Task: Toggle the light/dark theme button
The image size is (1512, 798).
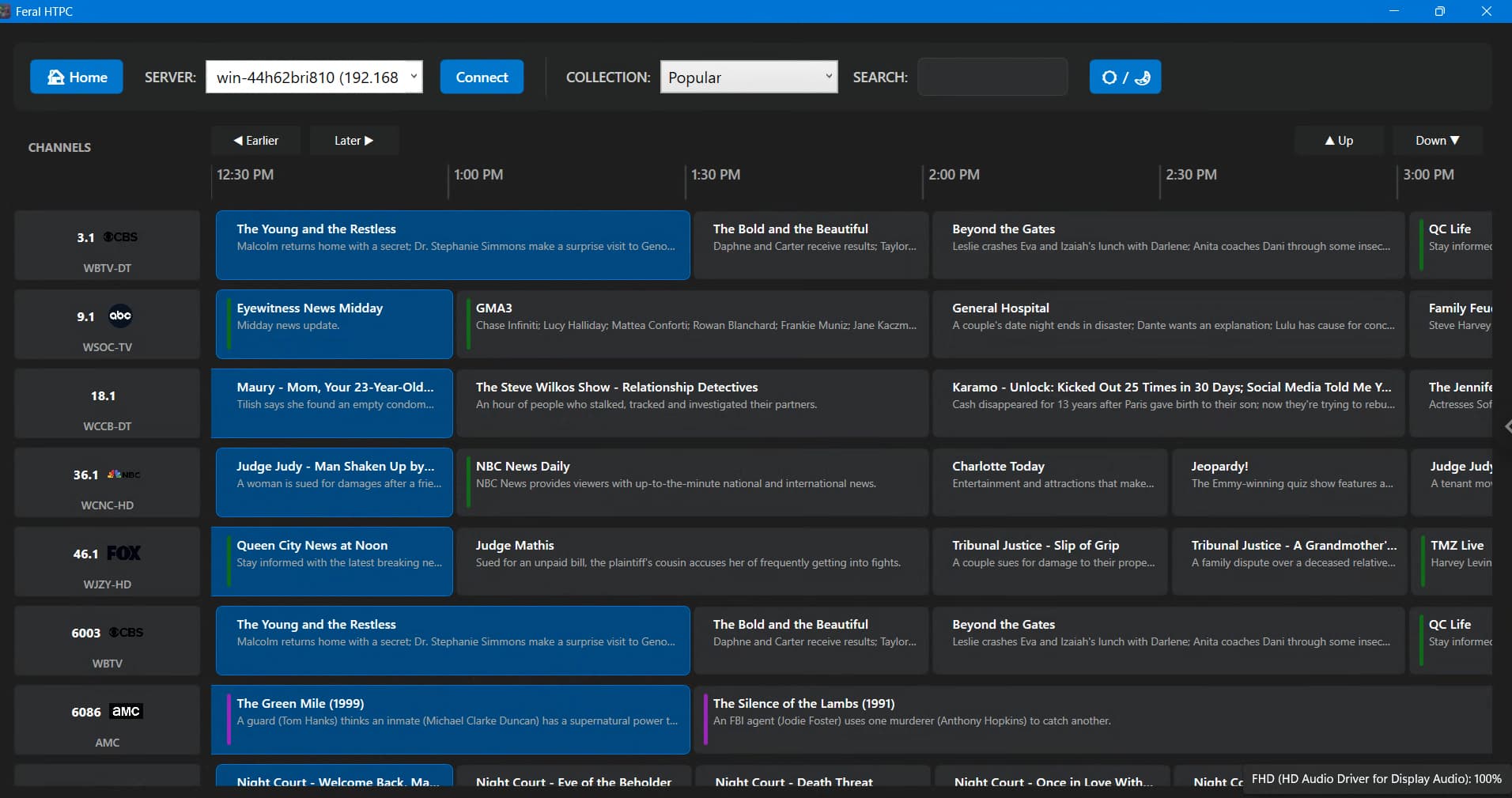Action: (x=1125, y=77)
